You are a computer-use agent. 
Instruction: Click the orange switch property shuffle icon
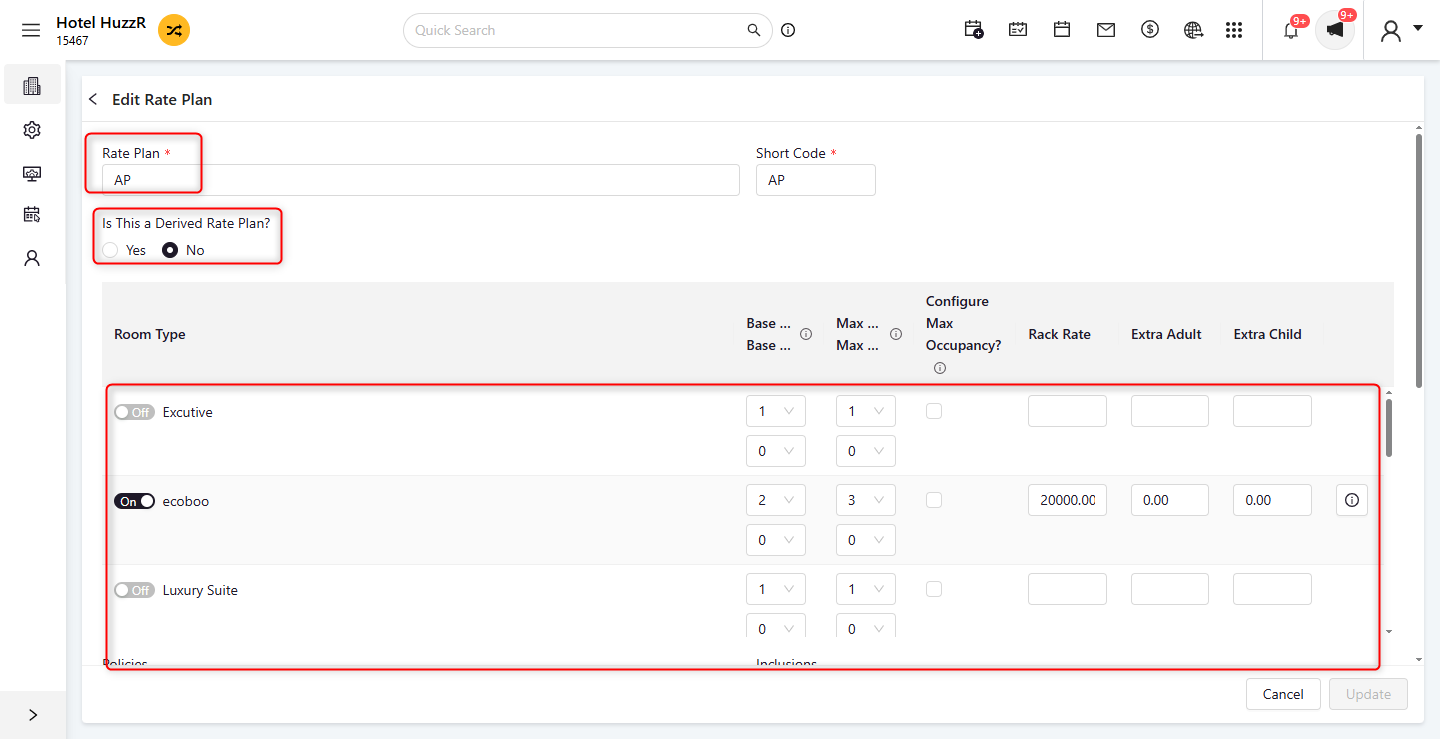click(x=174, y=30)
